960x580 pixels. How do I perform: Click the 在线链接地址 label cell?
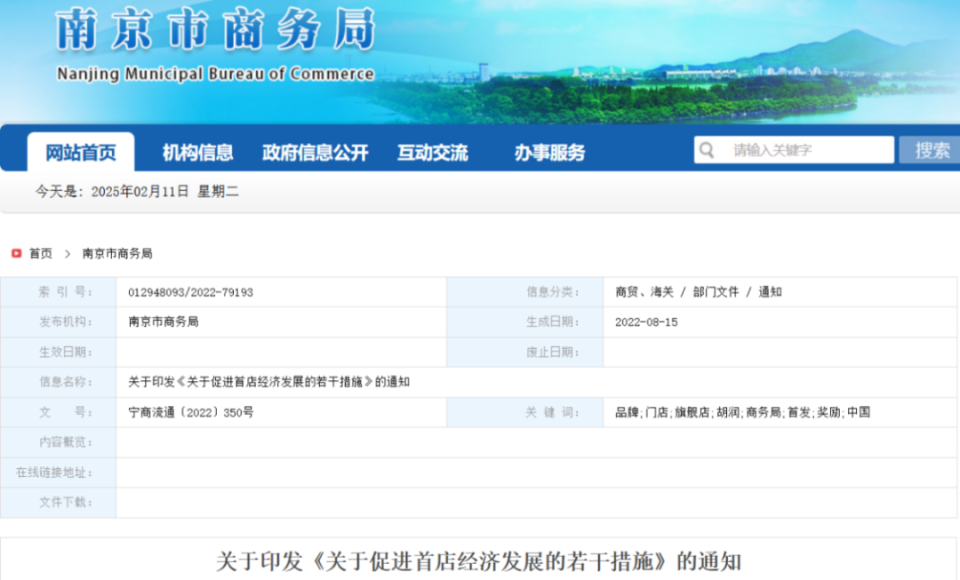(59, 472)
